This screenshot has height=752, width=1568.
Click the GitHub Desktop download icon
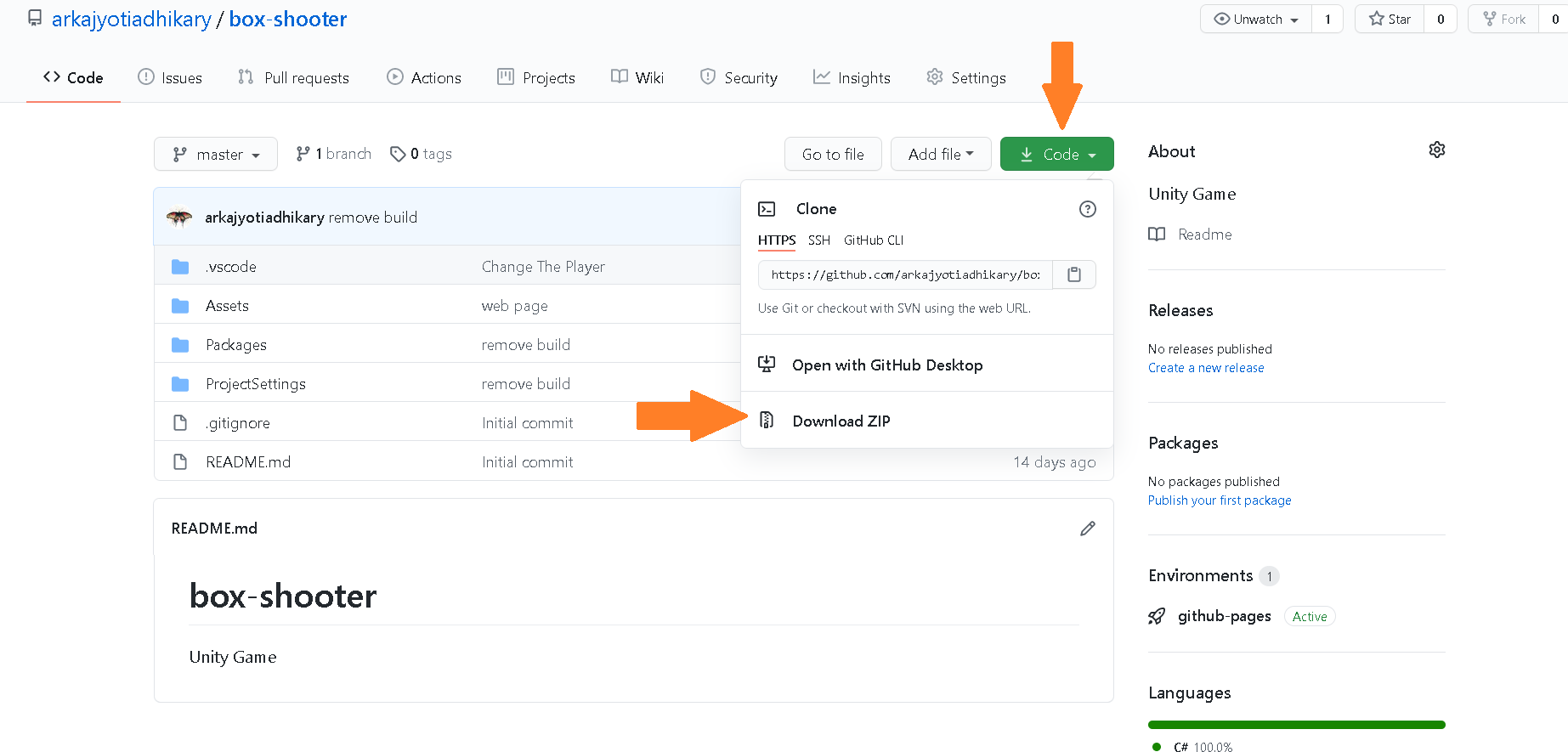767,364
